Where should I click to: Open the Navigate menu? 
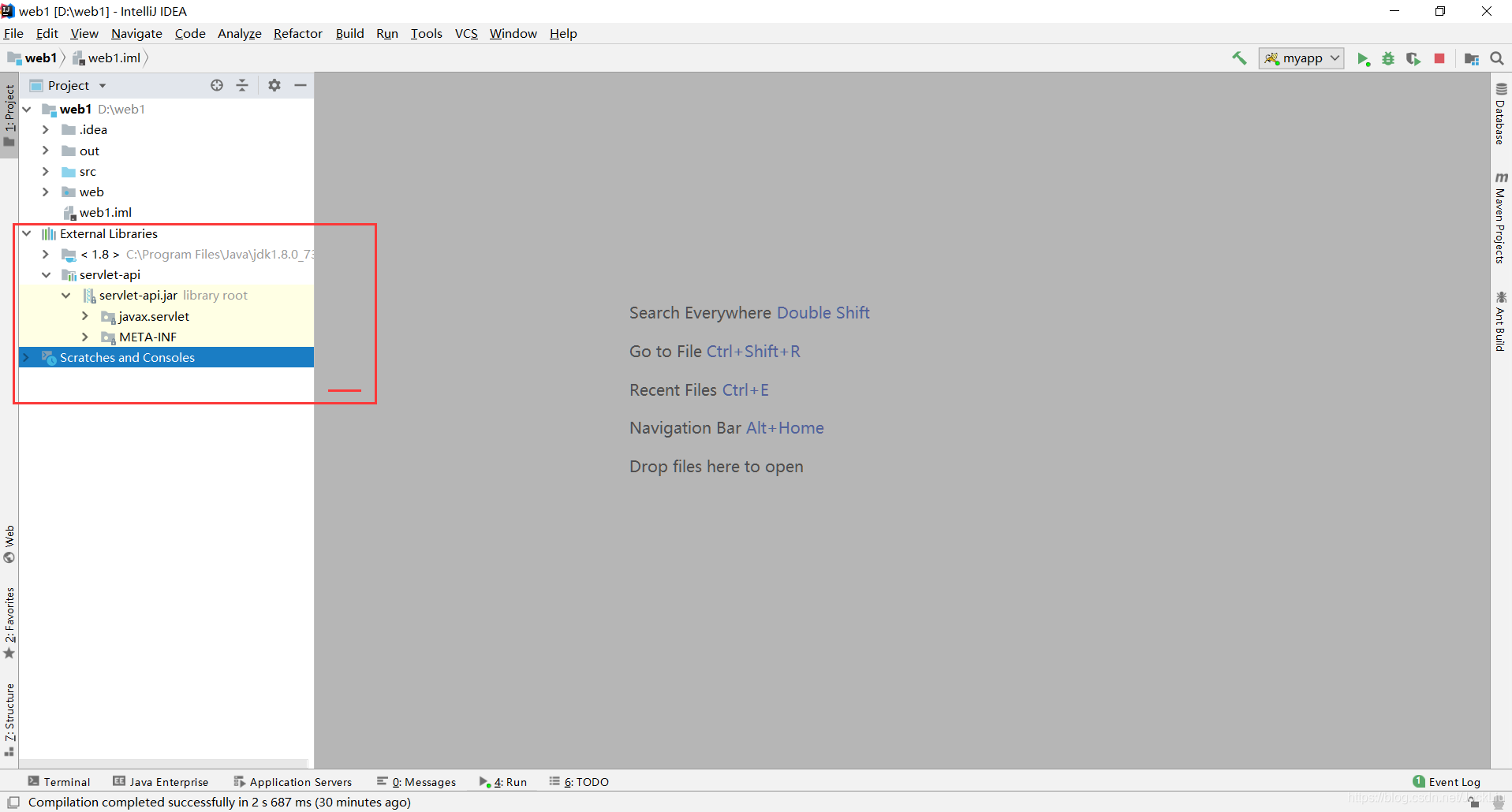click(136, 33)
